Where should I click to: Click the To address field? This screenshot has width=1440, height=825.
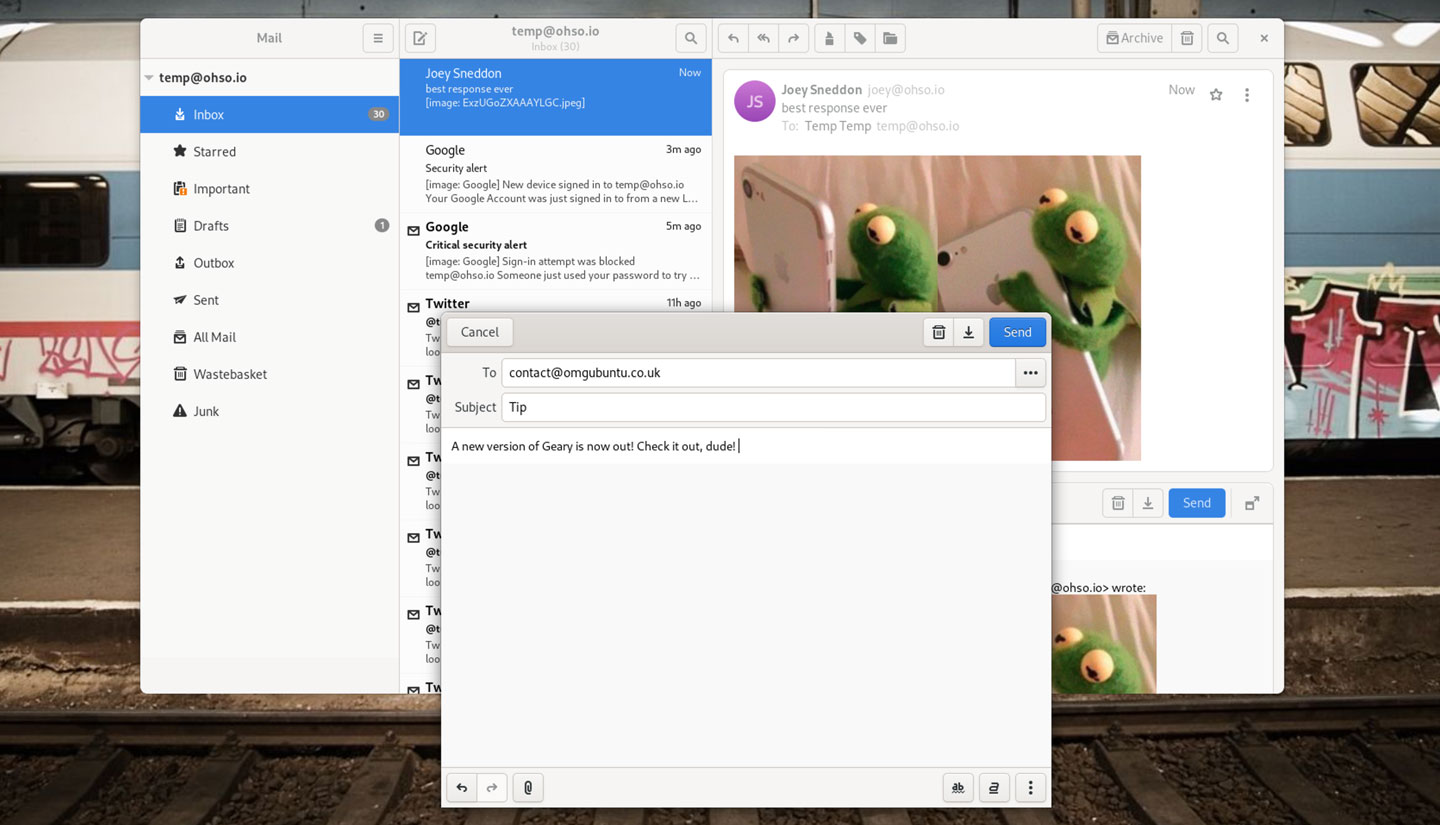pos(758,373)
